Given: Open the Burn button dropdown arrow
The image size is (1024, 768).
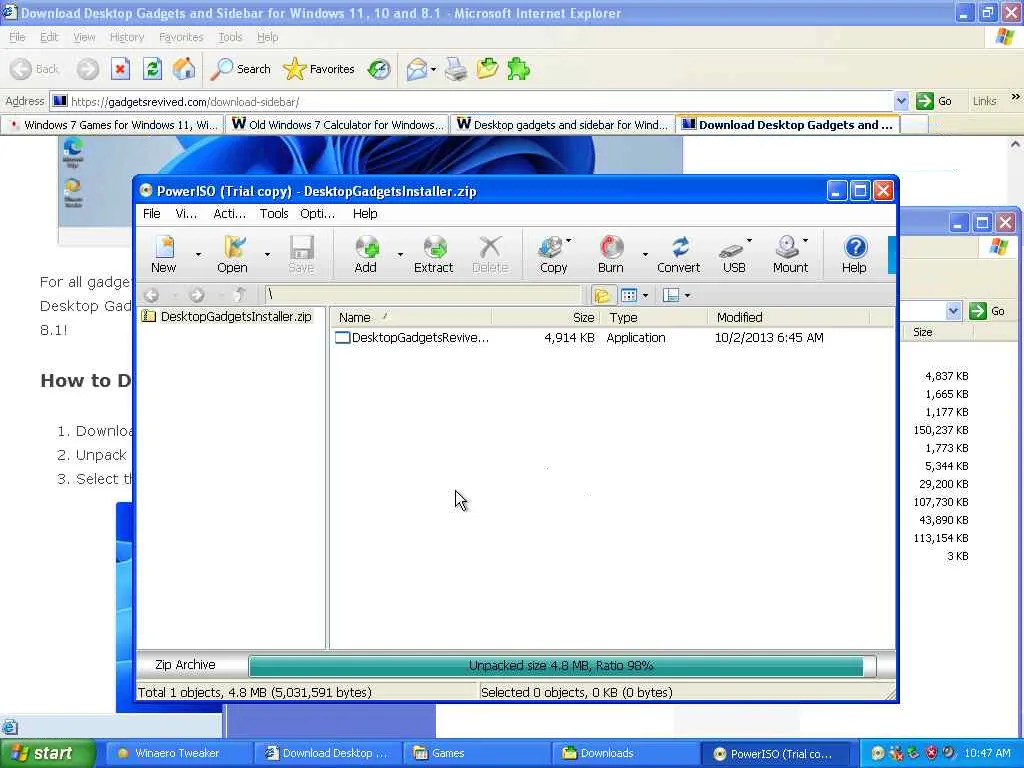Looking at the screenshot, I should point(645,255).
